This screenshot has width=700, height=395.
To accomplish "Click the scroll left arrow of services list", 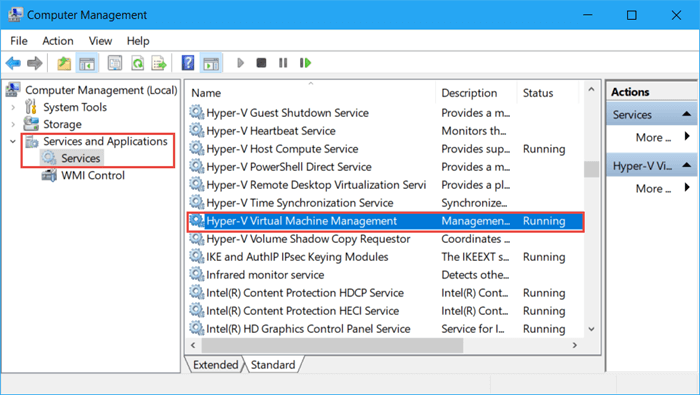I will [x=193, y=345].
